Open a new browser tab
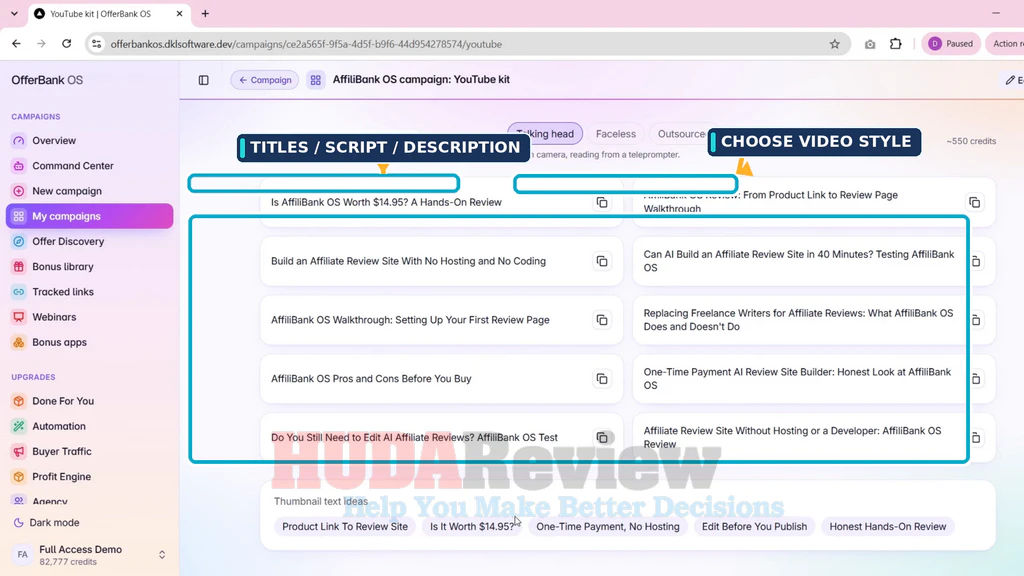 pyautogui.click(x=205, y=13)
